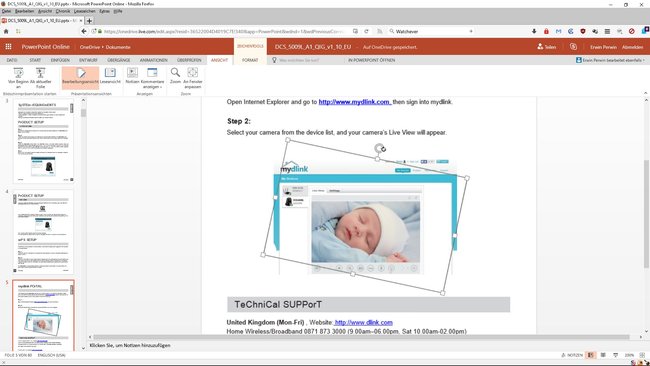The height and width of the screenshot is (366, 650).
Task: Switch to Leseansicht reading view
Action: click(x=110, y=78)
